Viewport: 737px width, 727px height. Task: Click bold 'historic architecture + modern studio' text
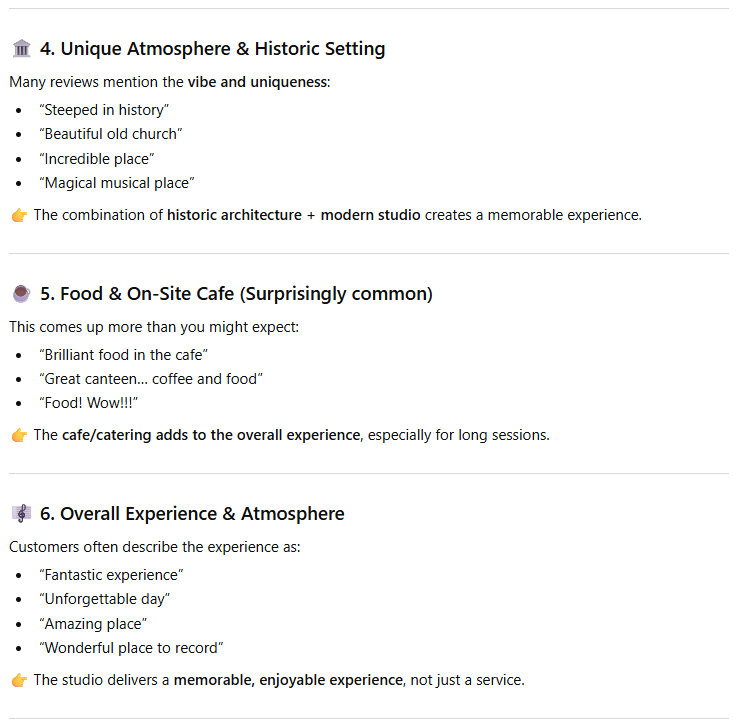[x=293, y=215]
